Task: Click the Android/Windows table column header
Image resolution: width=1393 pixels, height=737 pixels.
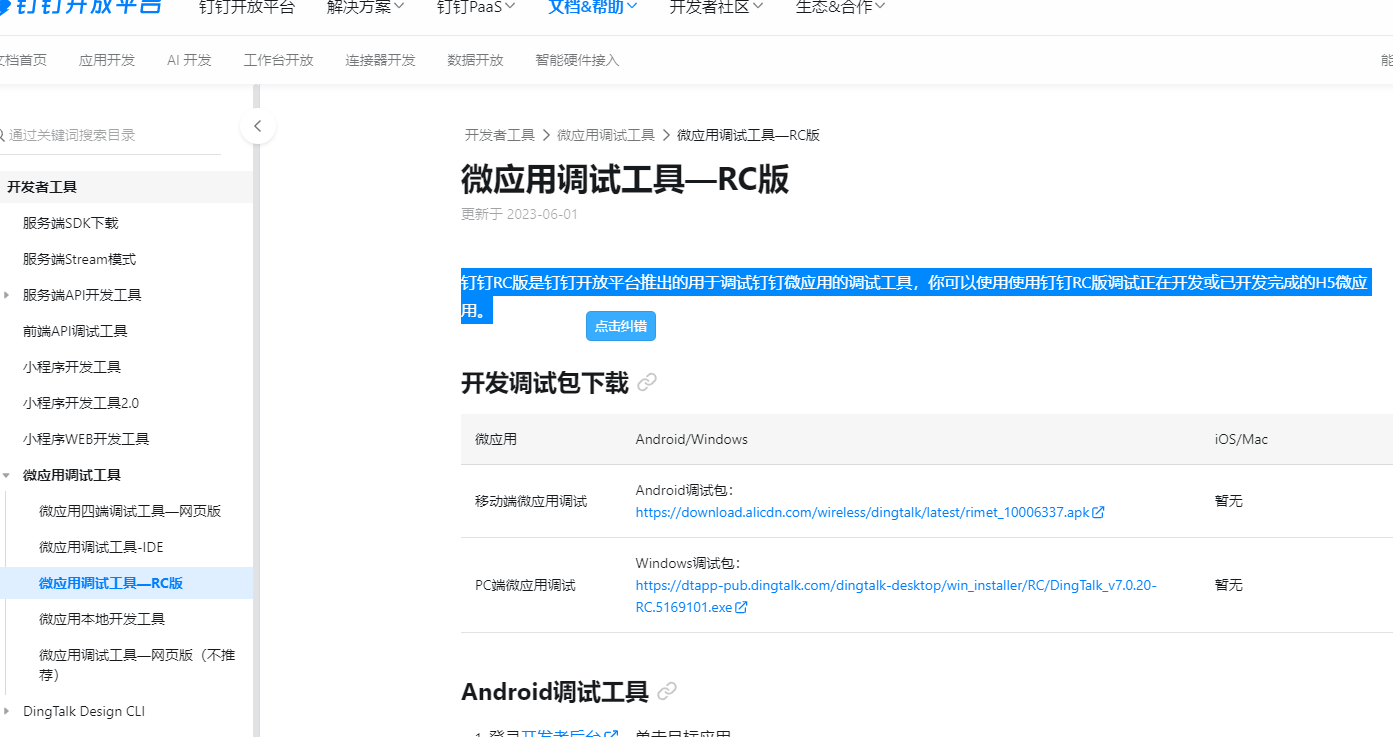Action: [x=692, y=439]
